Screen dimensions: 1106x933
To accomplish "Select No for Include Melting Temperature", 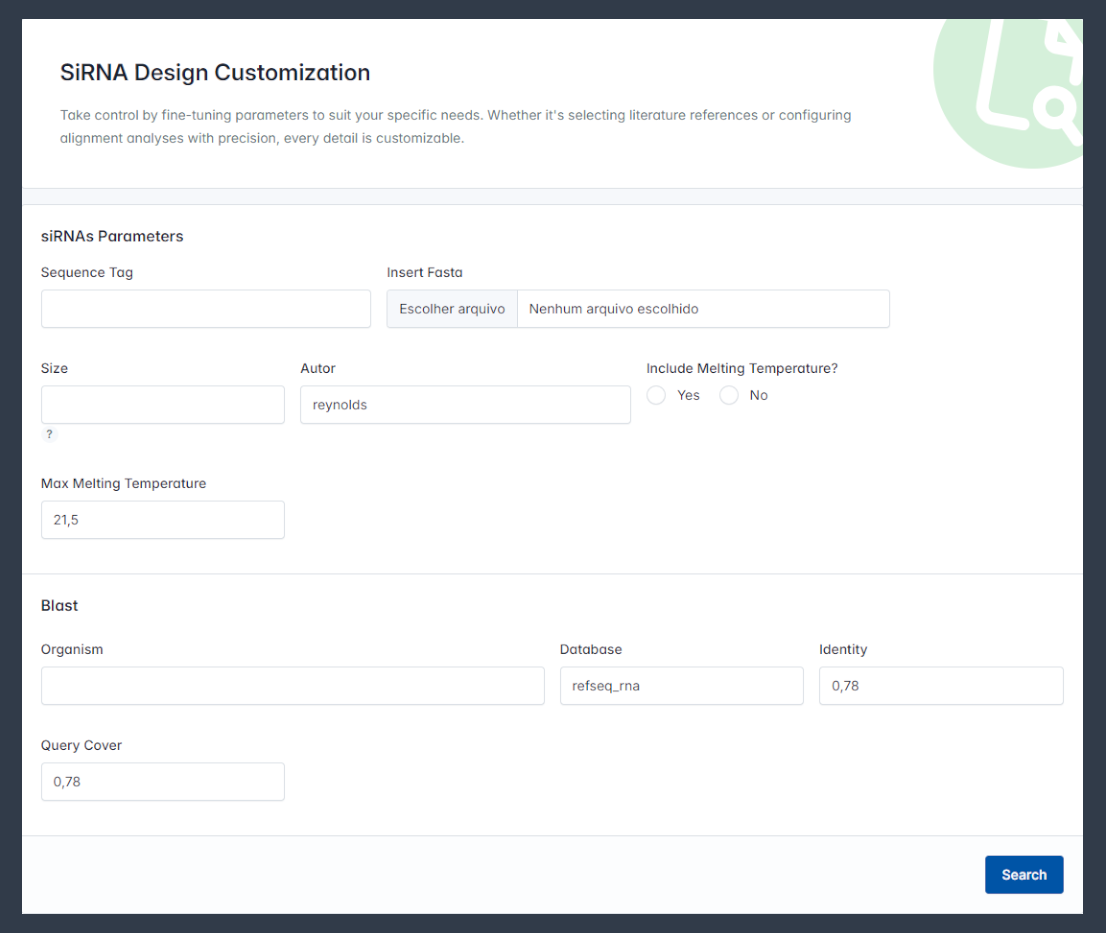I will pyautogui.click(x=729, y=395).
